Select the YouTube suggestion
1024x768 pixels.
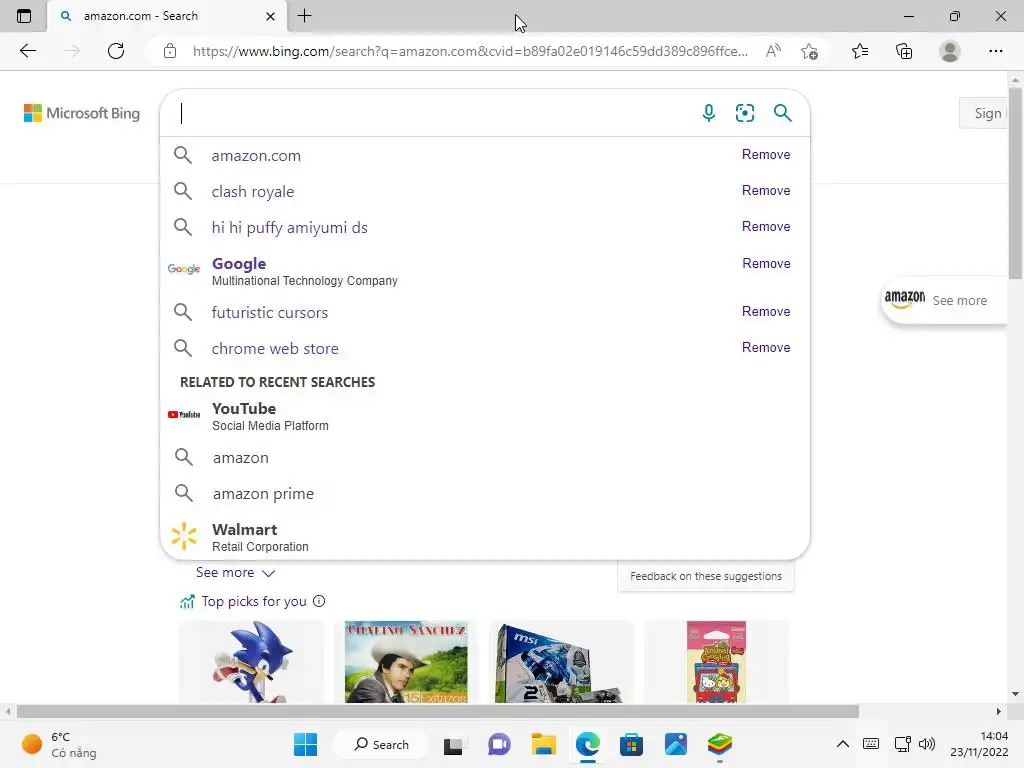(x=270, y=416)
